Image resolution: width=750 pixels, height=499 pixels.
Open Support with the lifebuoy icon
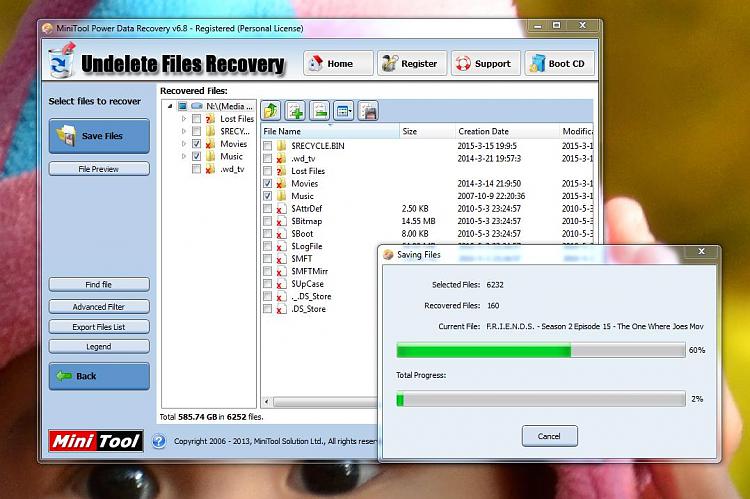pos(484,64)
